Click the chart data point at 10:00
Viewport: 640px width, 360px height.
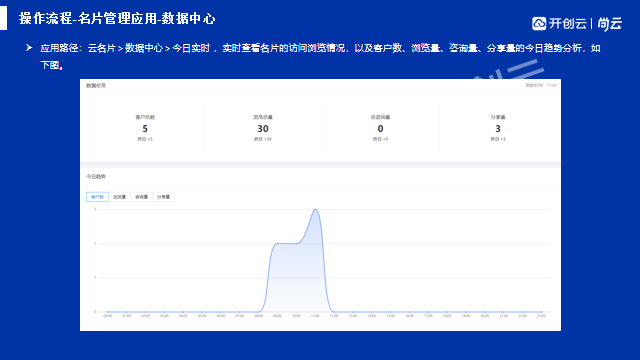point(296,244)
